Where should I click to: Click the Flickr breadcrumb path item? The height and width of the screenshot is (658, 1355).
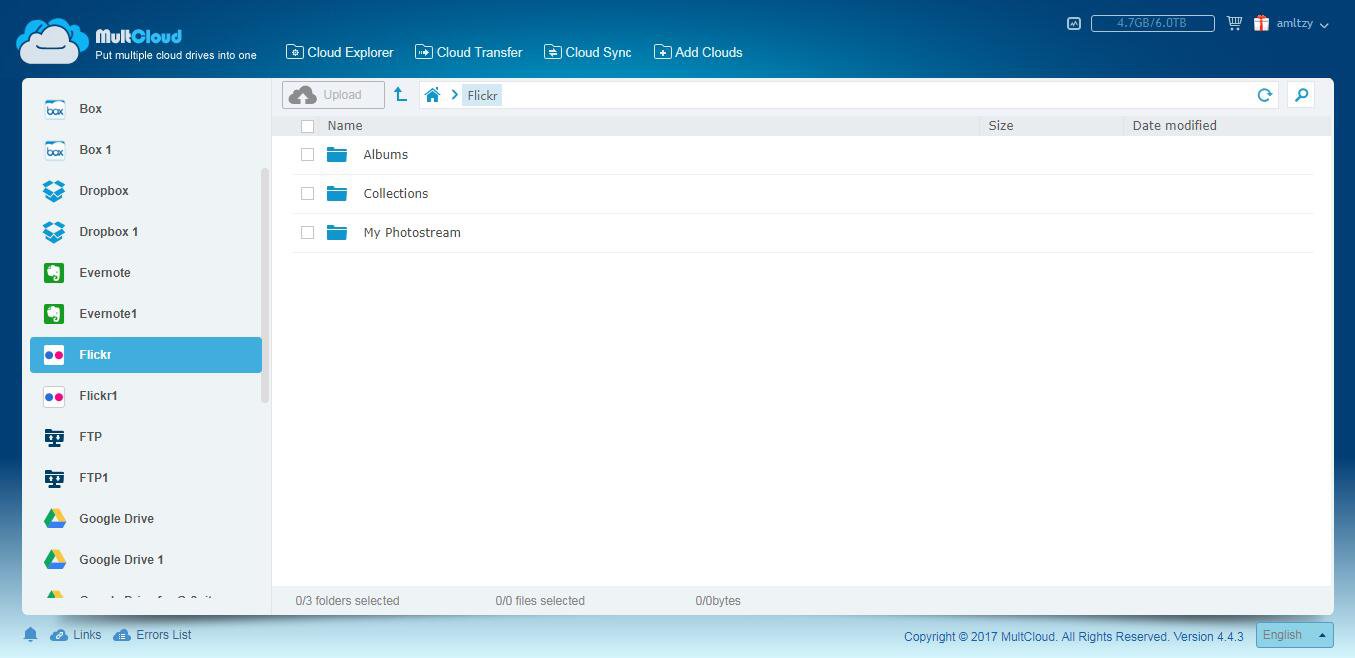click(482, 95)
